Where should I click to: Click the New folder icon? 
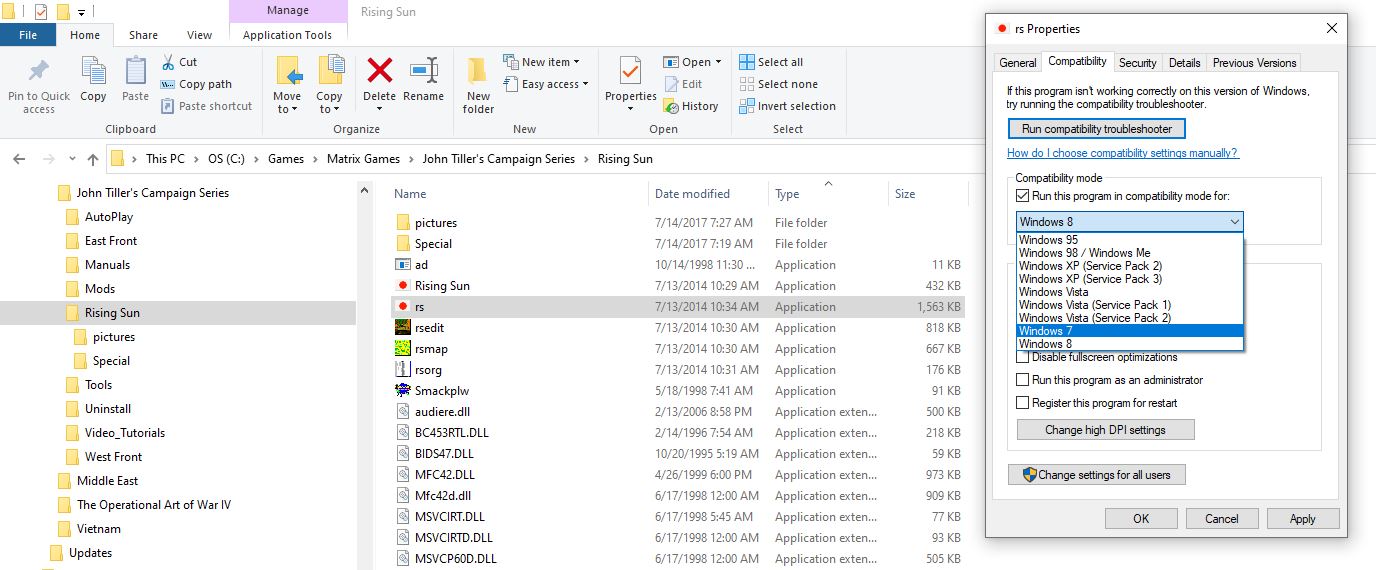pyautogui.click(x=478, y=72)
